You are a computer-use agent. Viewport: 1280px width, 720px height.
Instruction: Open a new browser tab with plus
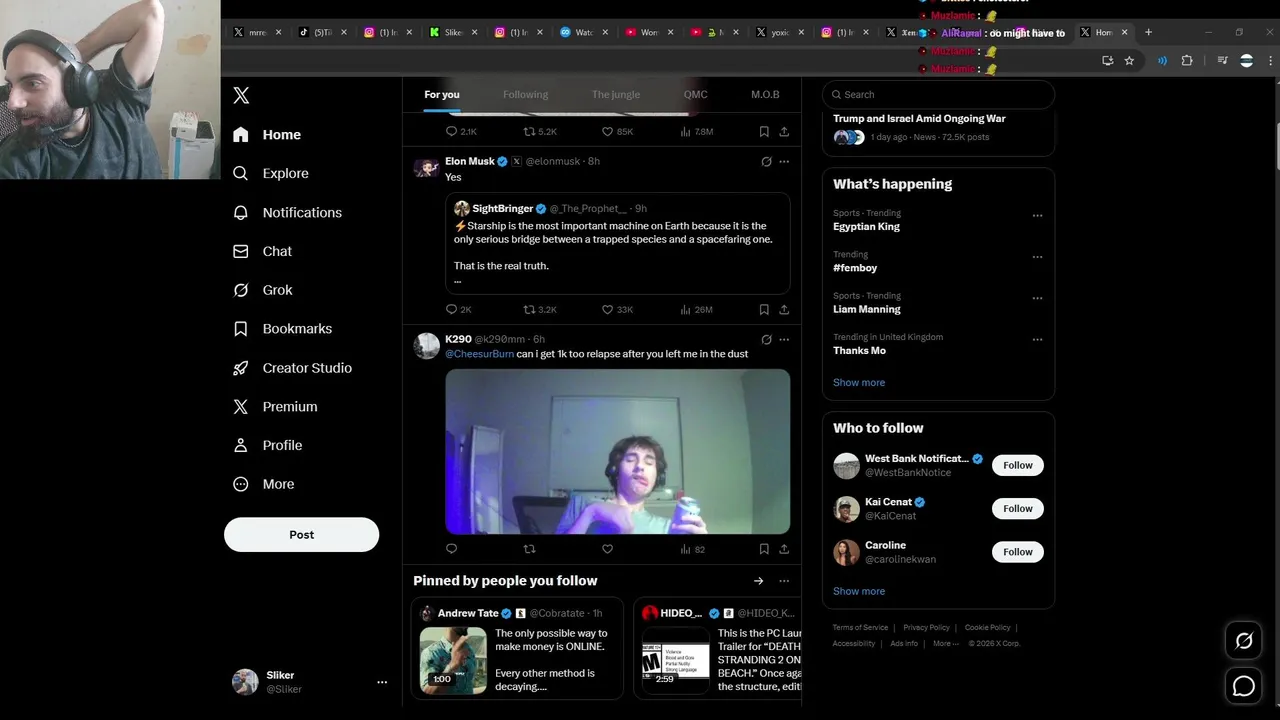(x=1148, y=32)
